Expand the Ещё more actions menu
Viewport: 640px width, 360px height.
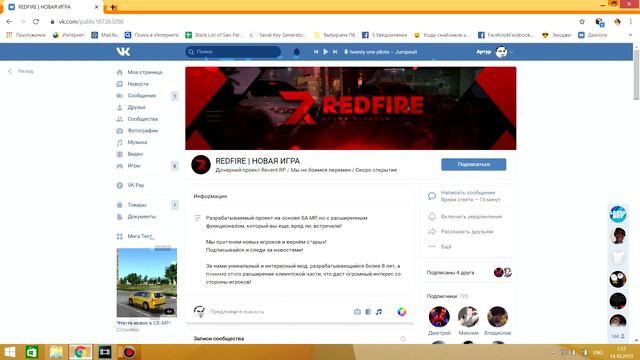pos(446,247)
